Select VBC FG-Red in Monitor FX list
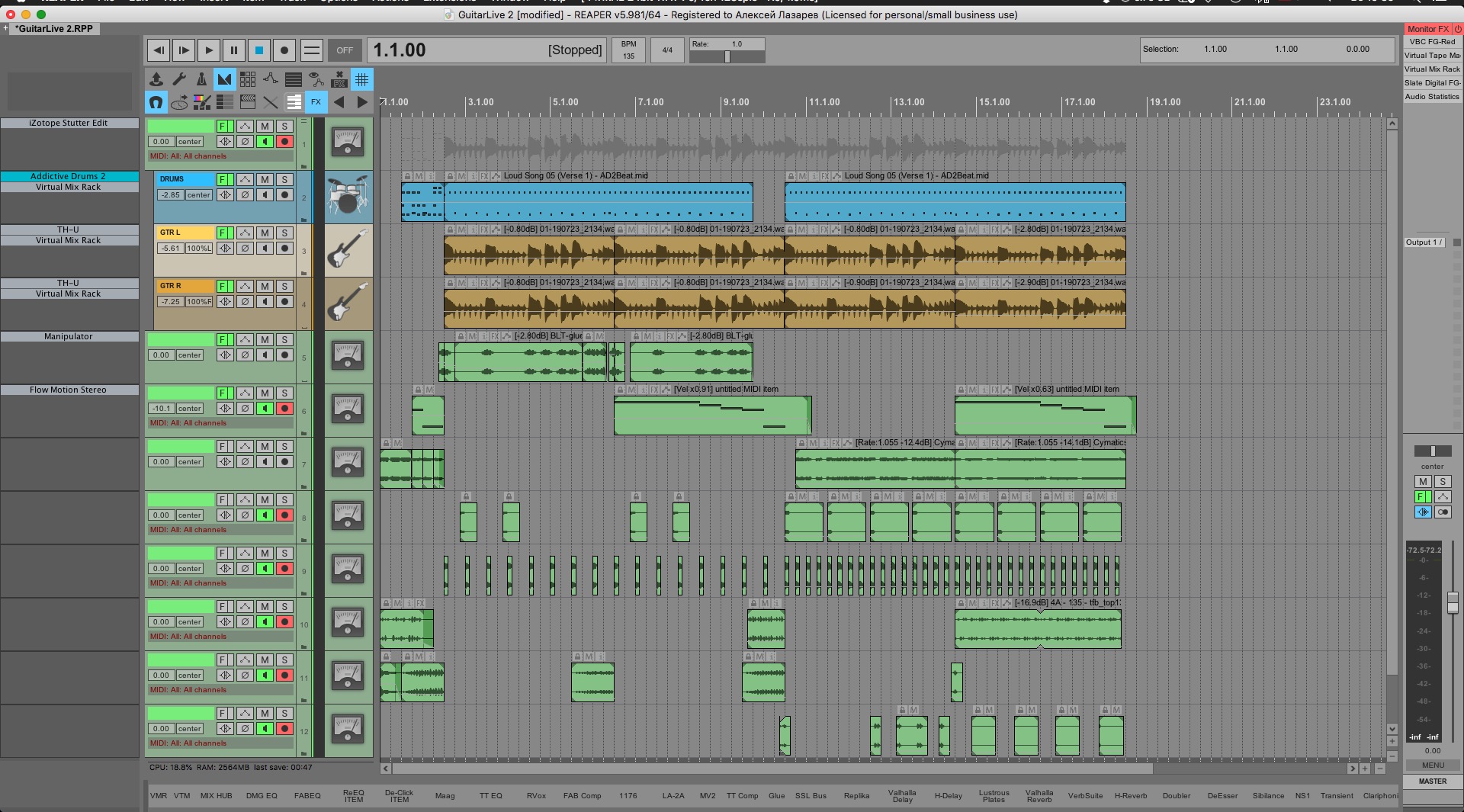The width and height of the screenshot is (1464, 812). 1433,42
